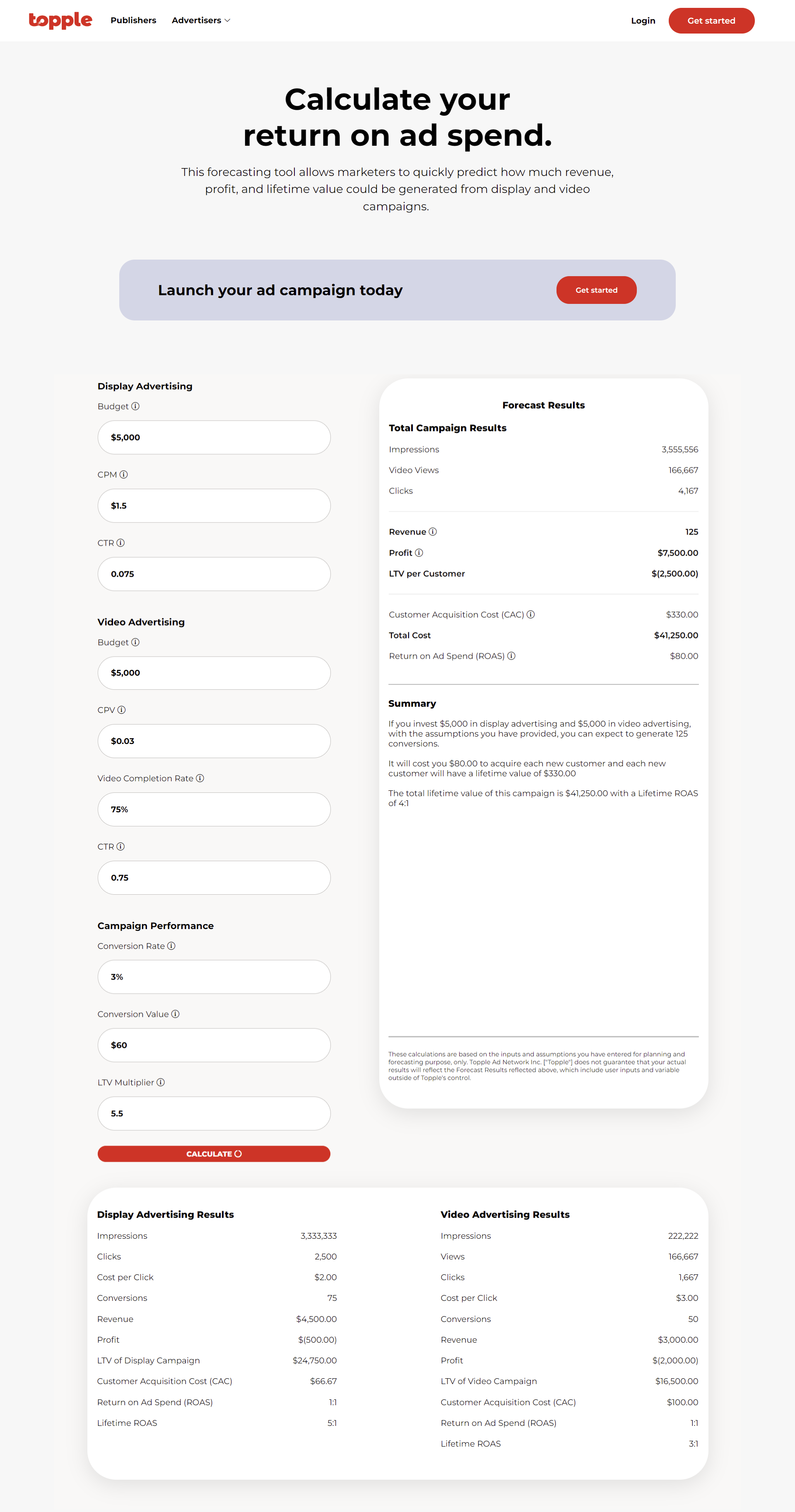Click the Topple logo
Image resolution: width=795 pixels, height=1512 pixels.
pos(60,21)
